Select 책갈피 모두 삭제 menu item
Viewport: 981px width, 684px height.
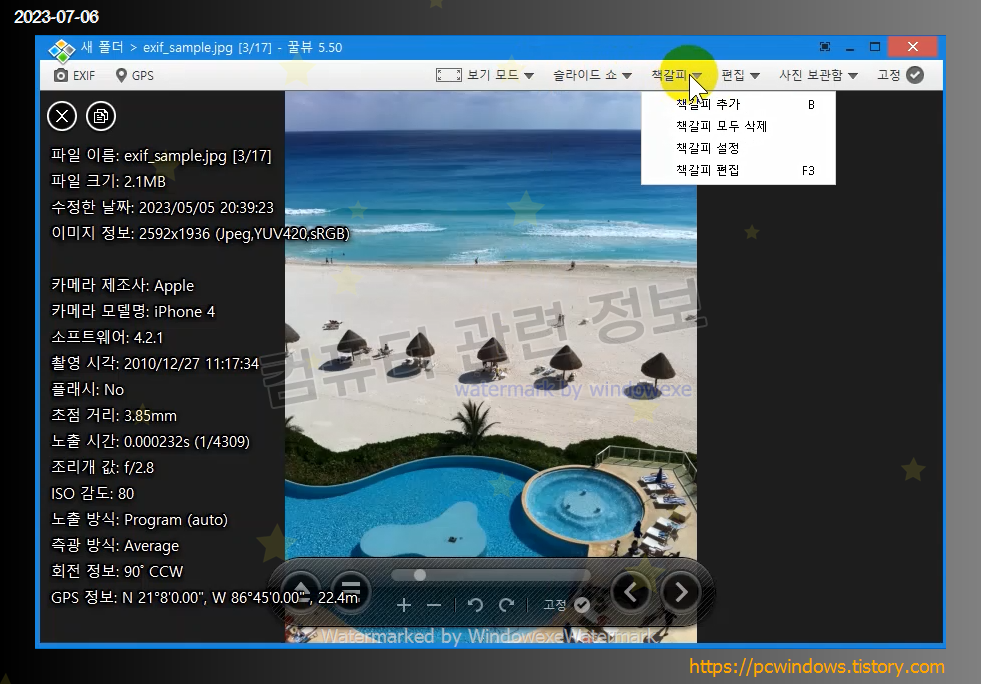click(x=738, y=126)
